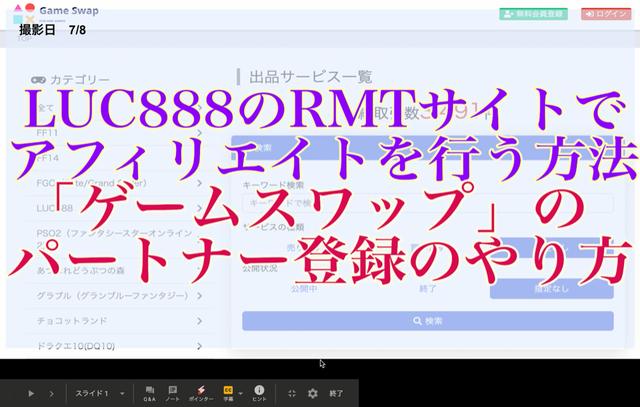The image size is (640, 407).
Task: Open the Q&A panel icon
Action: click(x=149, y=393)
